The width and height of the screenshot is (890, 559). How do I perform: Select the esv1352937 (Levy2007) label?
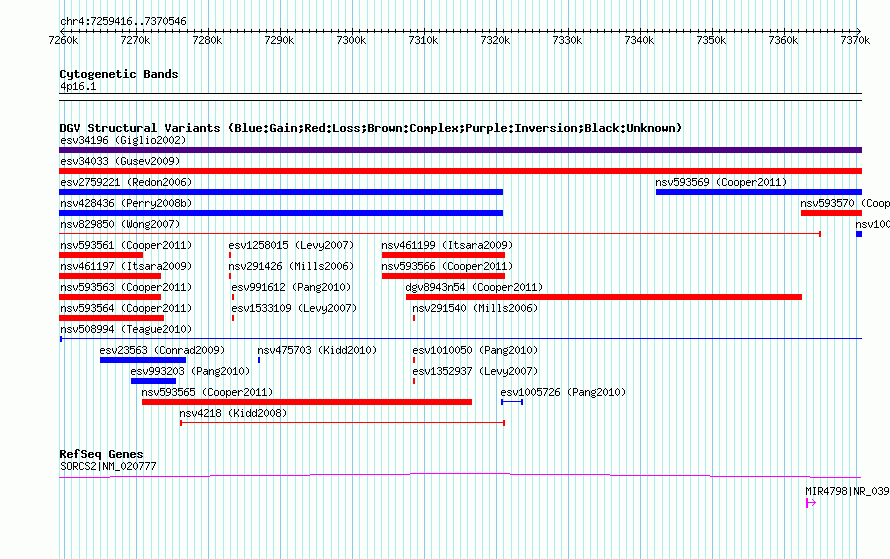pyautogui.click(x=475, y=371)
